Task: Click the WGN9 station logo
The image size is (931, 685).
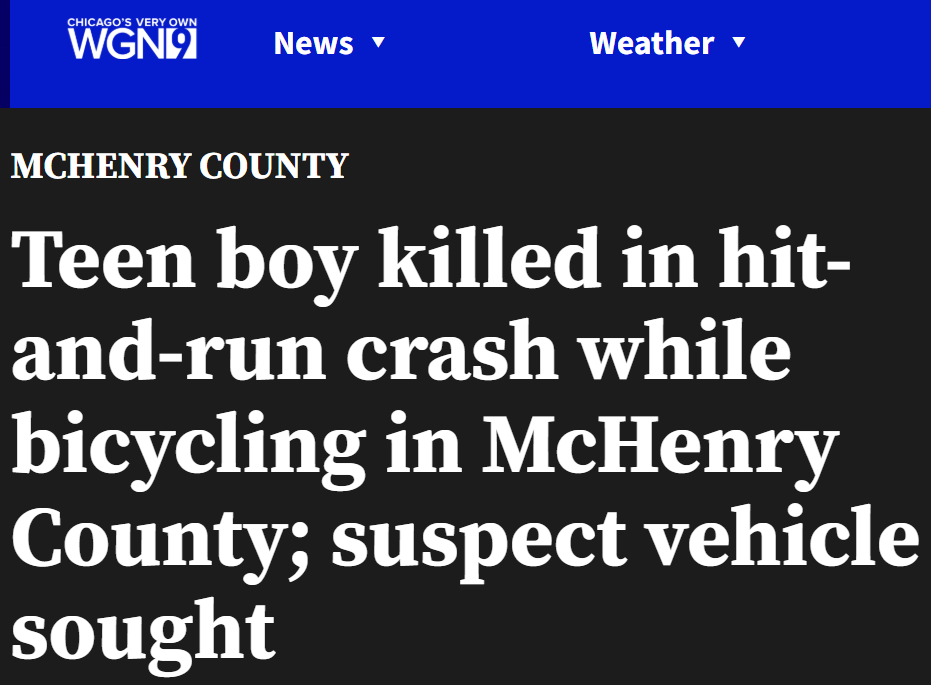Action: 132,39
